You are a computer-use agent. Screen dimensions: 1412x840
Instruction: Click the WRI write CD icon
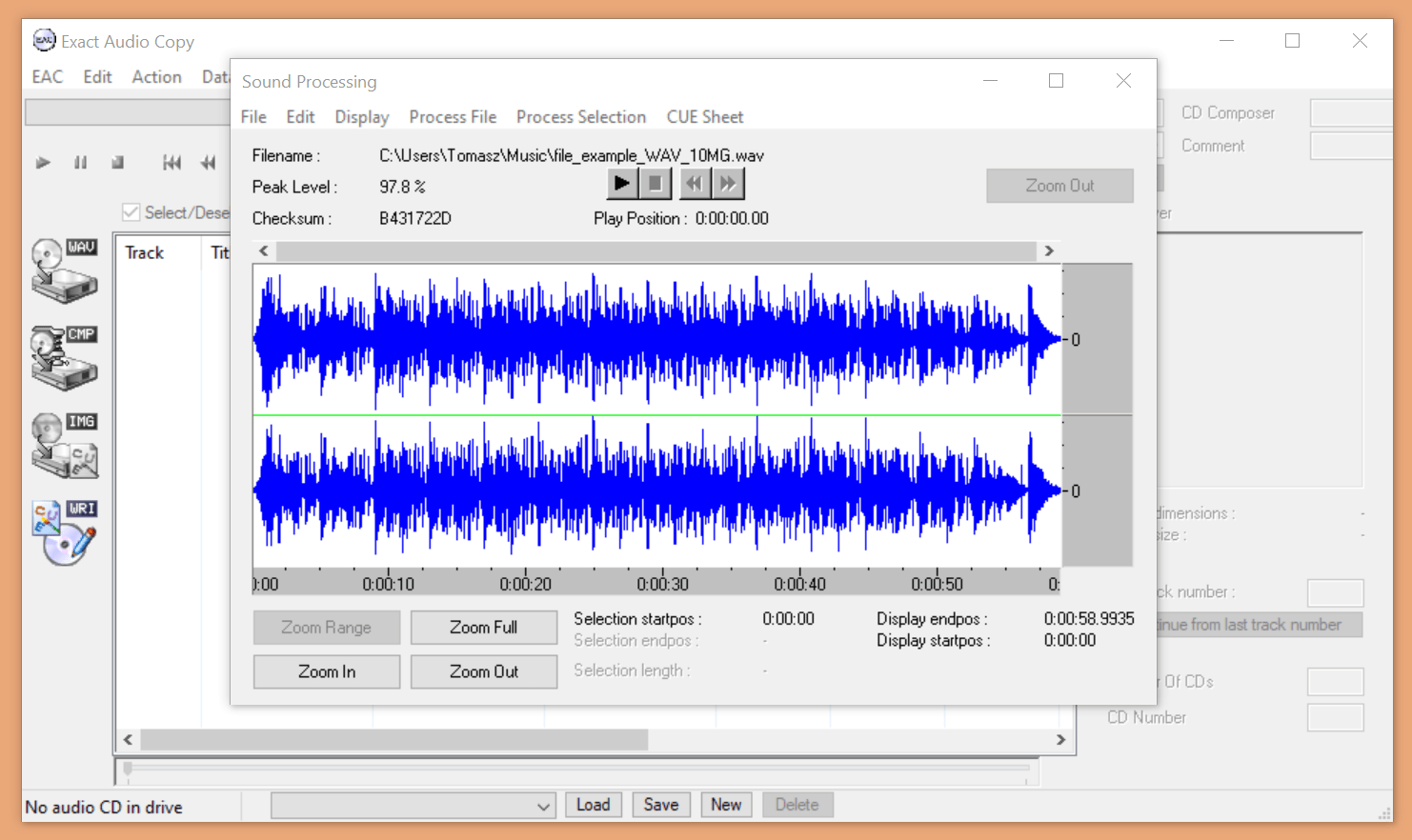[x=65, y=533]
